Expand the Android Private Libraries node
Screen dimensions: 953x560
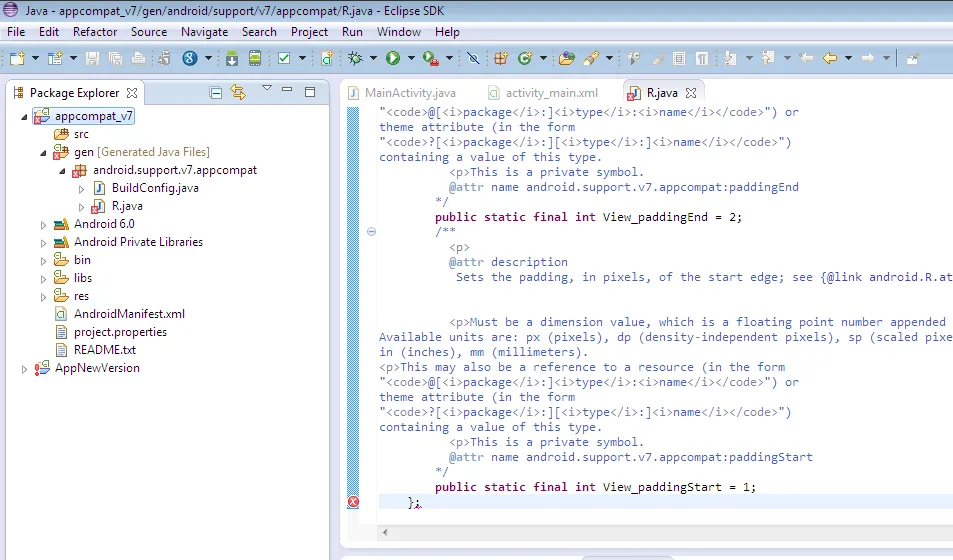click(x=43, y=243)
